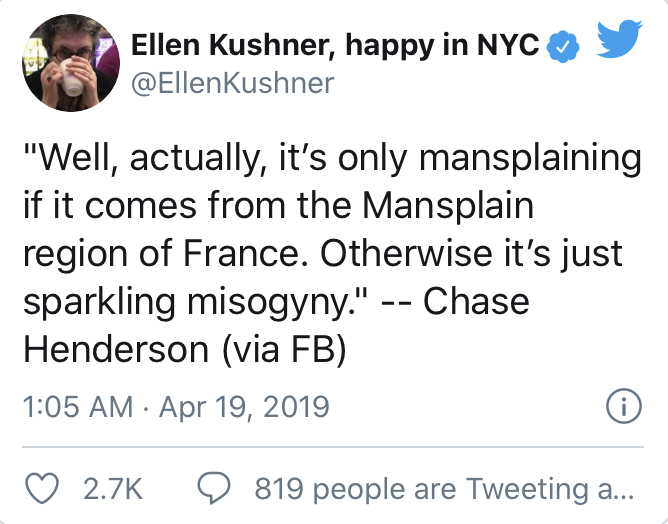Image resolution: width=668 pixels, height=524 pixels.
Task: Open Ellen Kushner's profile photo
Action: tap(71, 63)
